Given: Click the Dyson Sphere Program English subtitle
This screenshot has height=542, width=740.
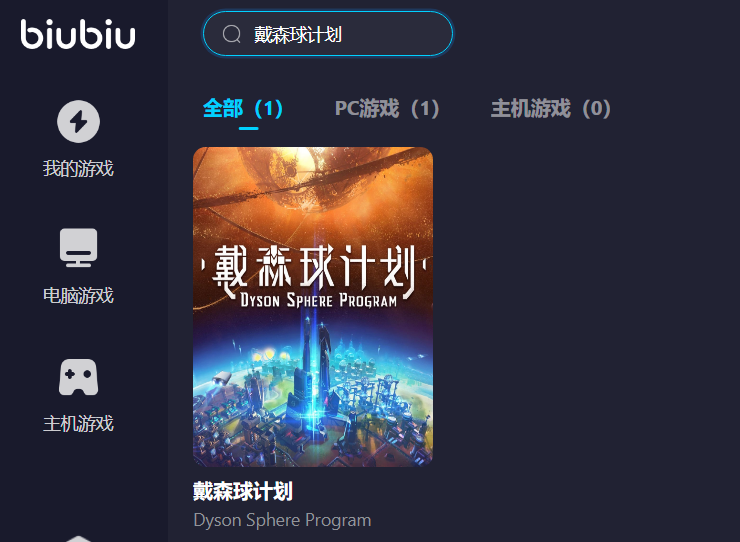Looking at the screenshot, I should [282, 520].
